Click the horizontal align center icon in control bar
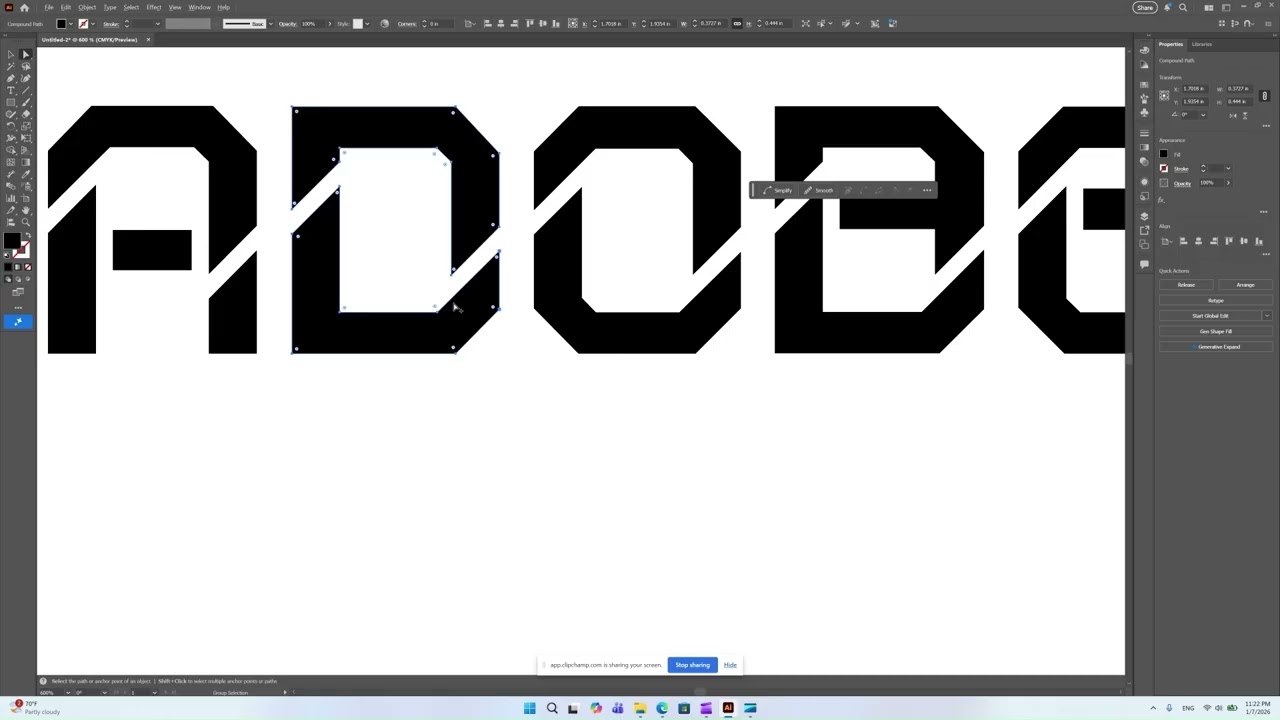Screen dimensions: 1280x720 (500, 23)
